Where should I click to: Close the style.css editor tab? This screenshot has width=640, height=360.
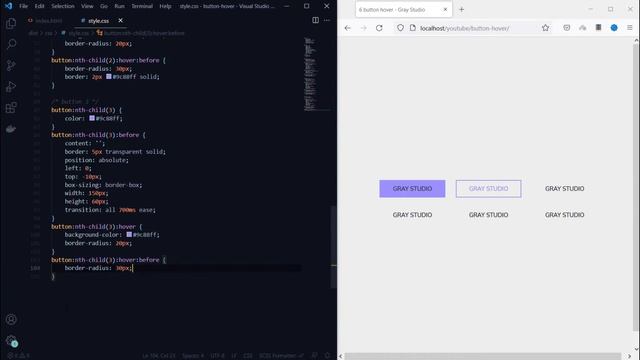tap(120, 20)
